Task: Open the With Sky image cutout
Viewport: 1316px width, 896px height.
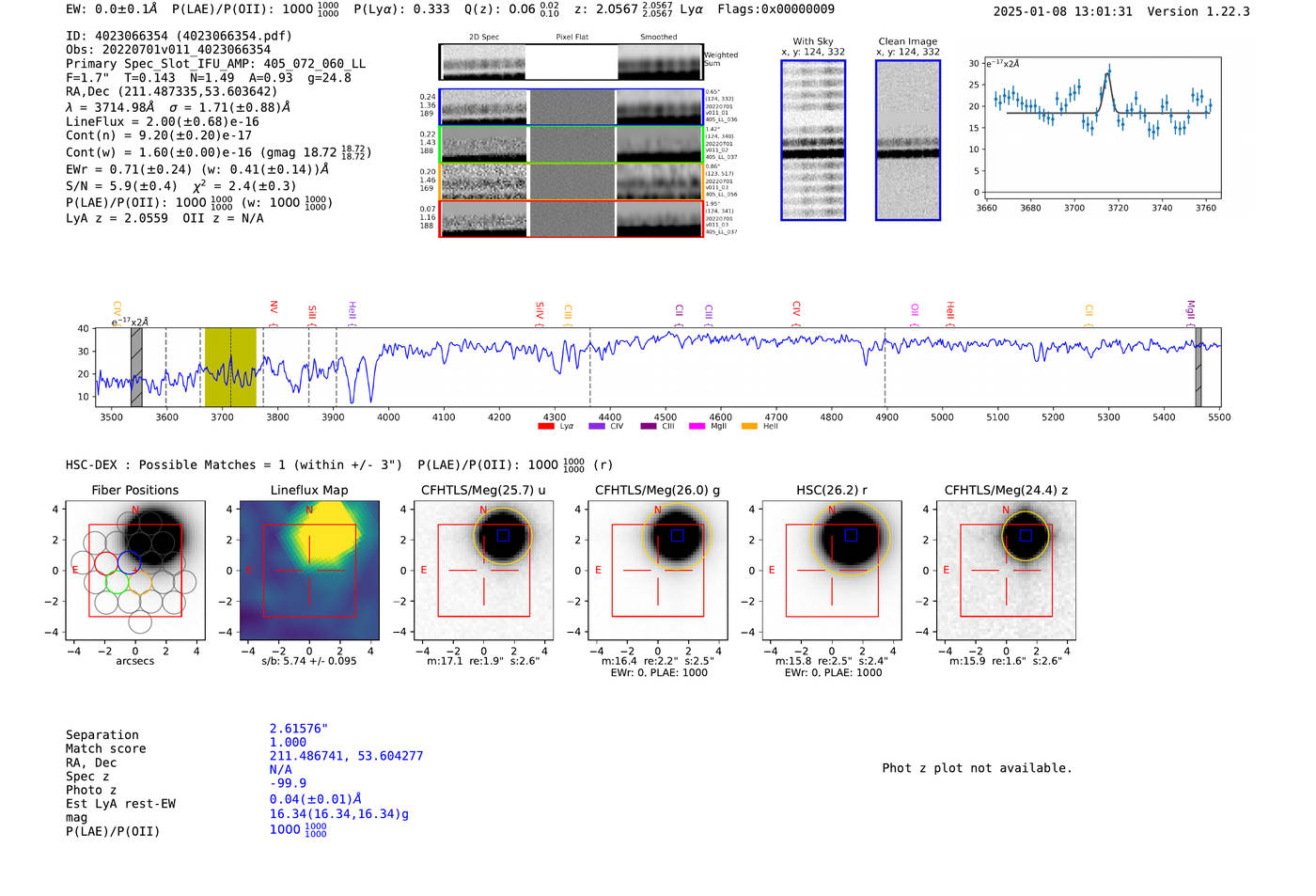Action: [x=813, y=140]
